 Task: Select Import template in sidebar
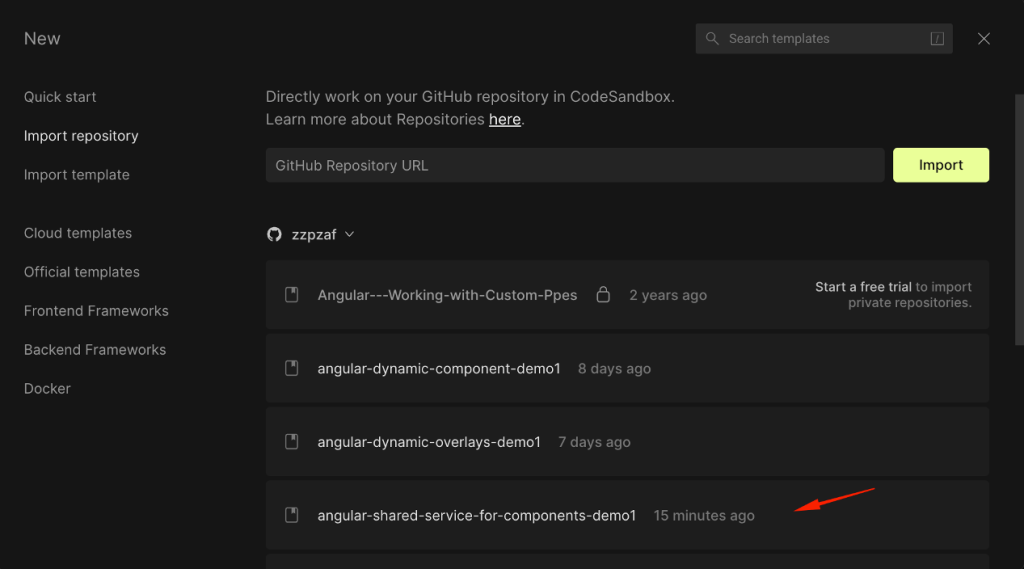[76, 175]
